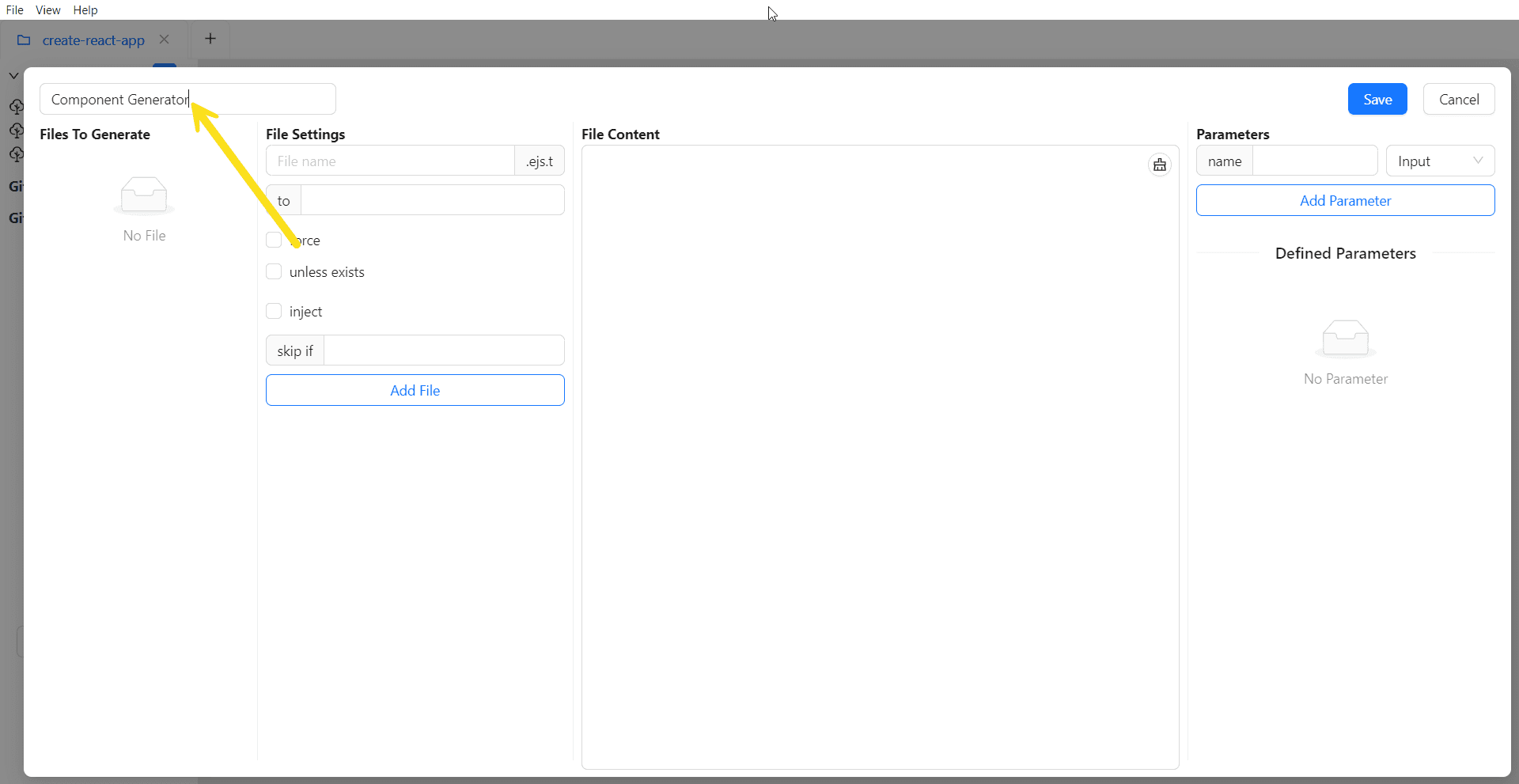
Task: Open the Input parameter type dropdown
Action: [1439, 161]
